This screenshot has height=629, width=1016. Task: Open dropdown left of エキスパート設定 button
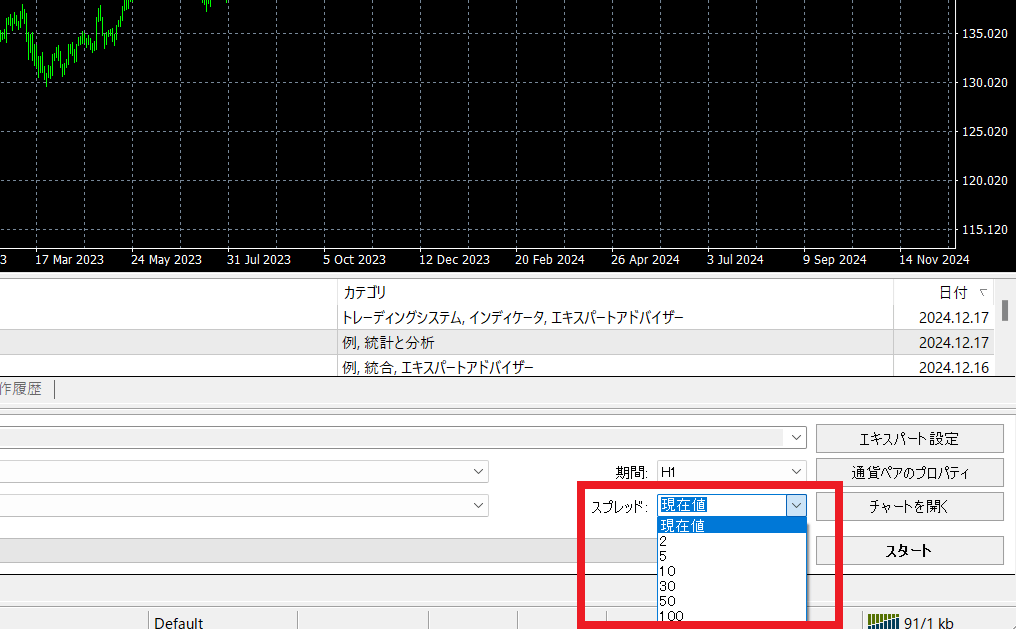pos(796,438)
